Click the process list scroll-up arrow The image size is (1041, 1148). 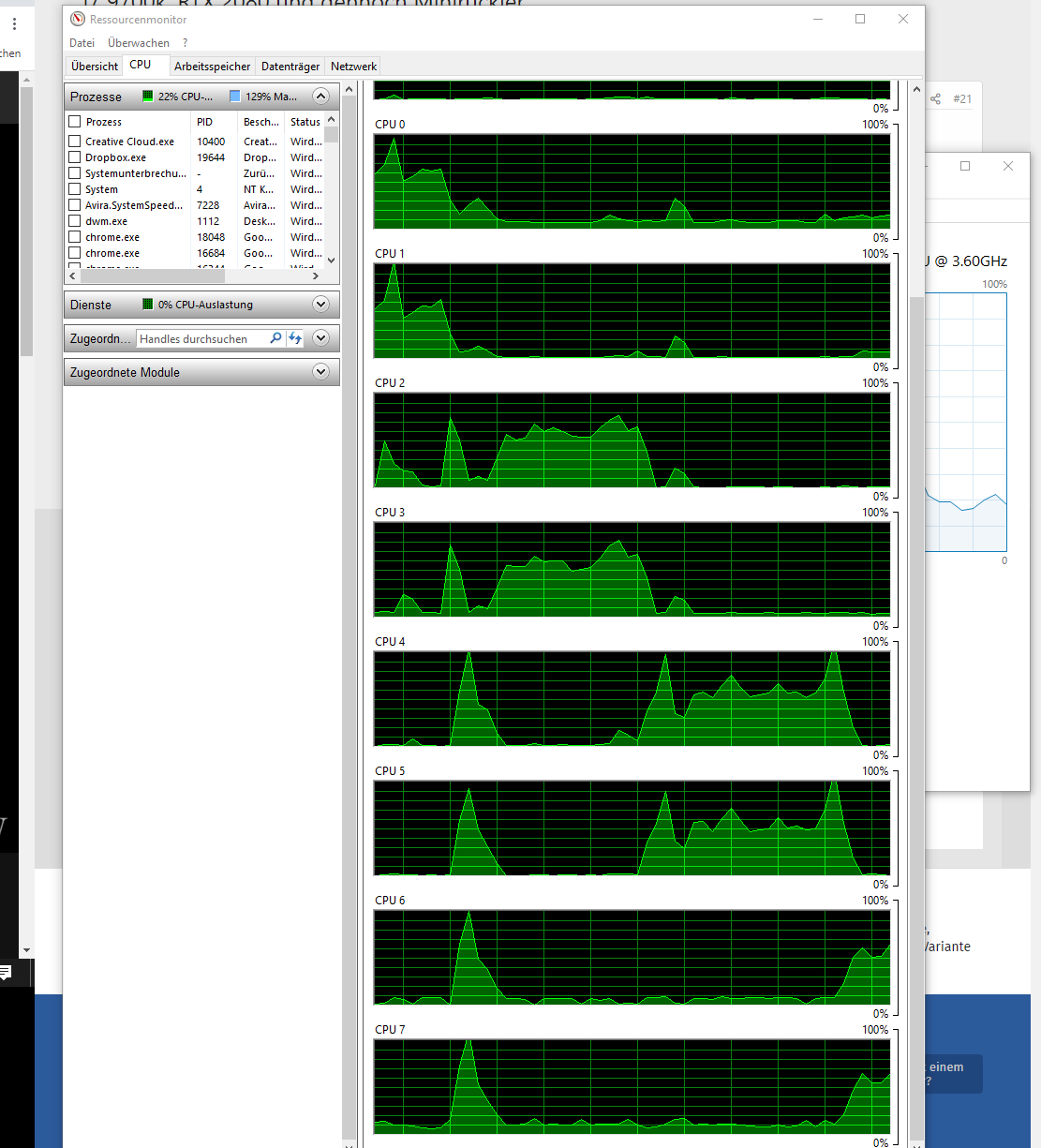click(332, 120)
